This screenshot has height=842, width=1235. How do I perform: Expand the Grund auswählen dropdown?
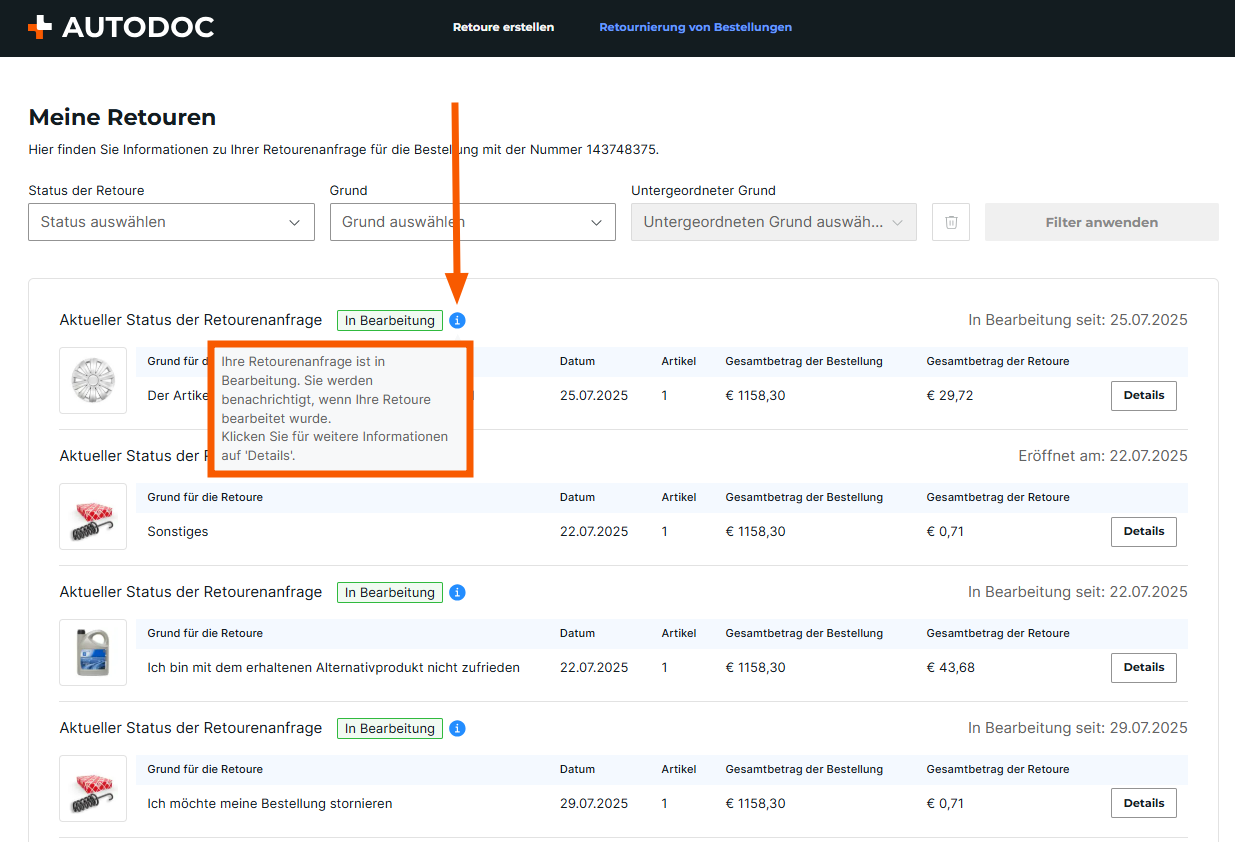(472, 222)
